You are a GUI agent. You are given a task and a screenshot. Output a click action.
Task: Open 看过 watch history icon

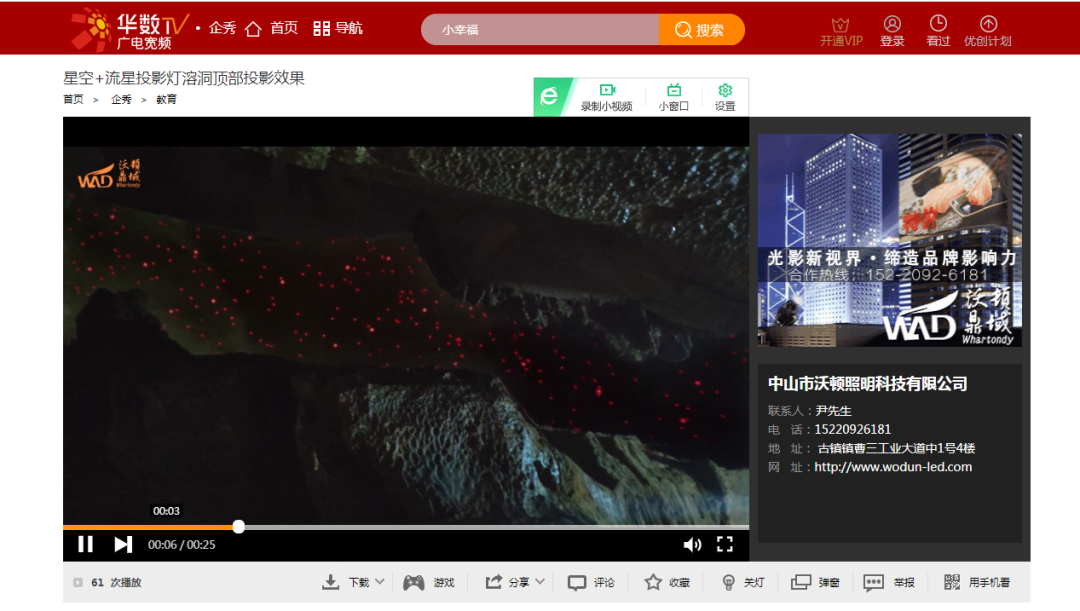click(x=938, y=32)
